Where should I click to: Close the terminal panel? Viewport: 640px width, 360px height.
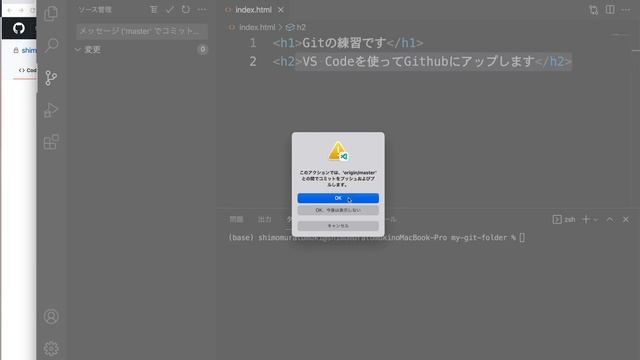point(626,220)
